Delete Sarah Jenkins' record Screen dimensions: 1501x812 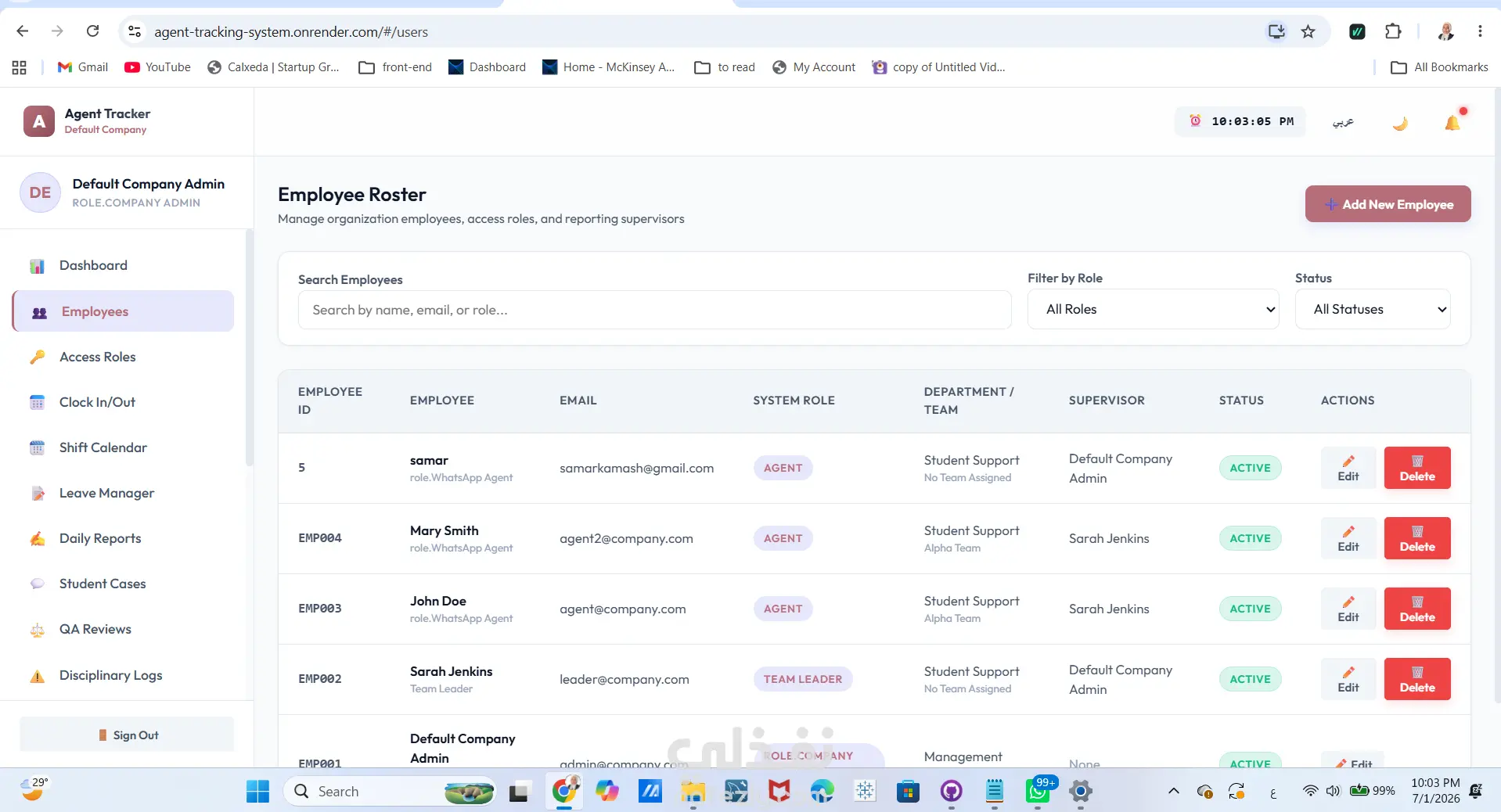pos(1416,679)
